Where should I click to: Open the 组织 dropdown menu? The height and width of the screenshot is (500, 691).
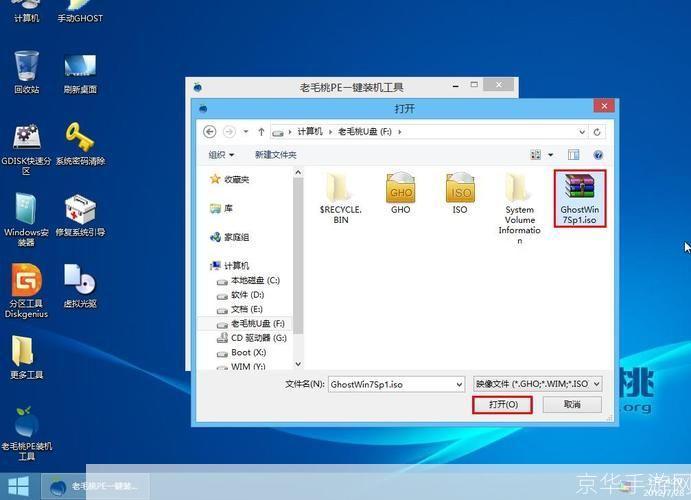coord(221,155)
